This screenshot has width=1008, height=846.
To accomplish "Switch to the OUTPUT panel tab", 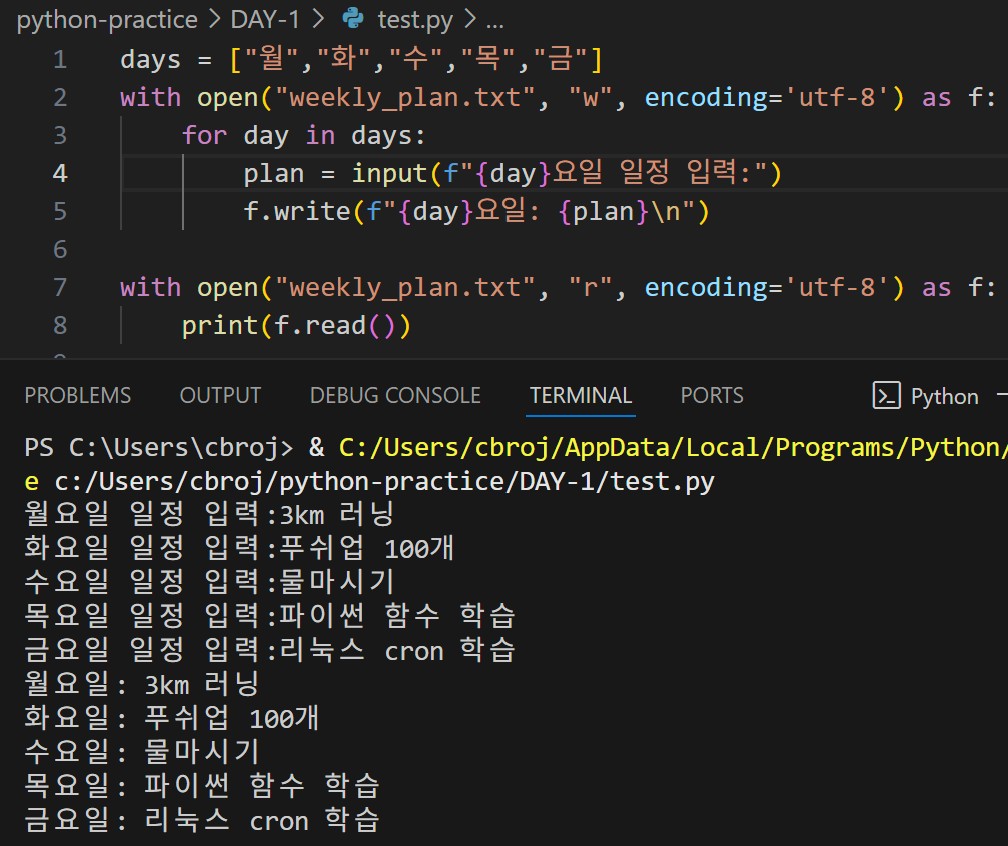I will click(220, 395).
